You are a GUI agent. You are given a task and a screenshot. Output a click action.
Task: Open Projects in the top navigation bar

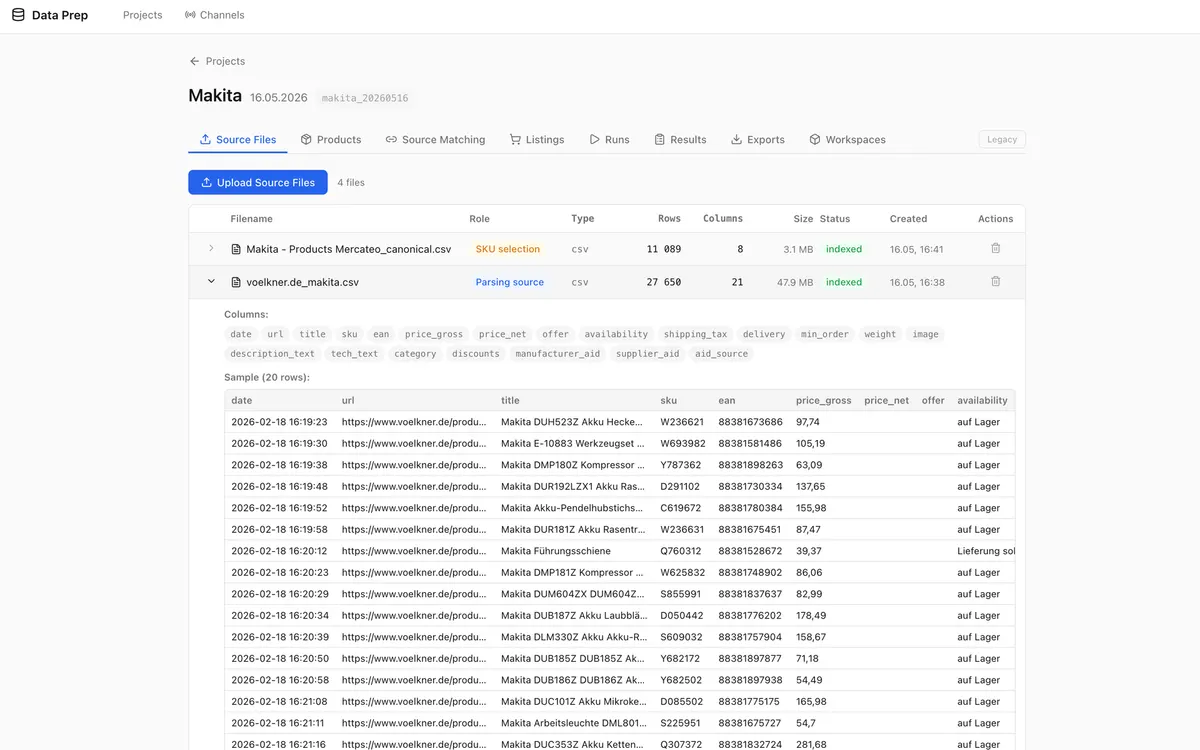point(142,15)
